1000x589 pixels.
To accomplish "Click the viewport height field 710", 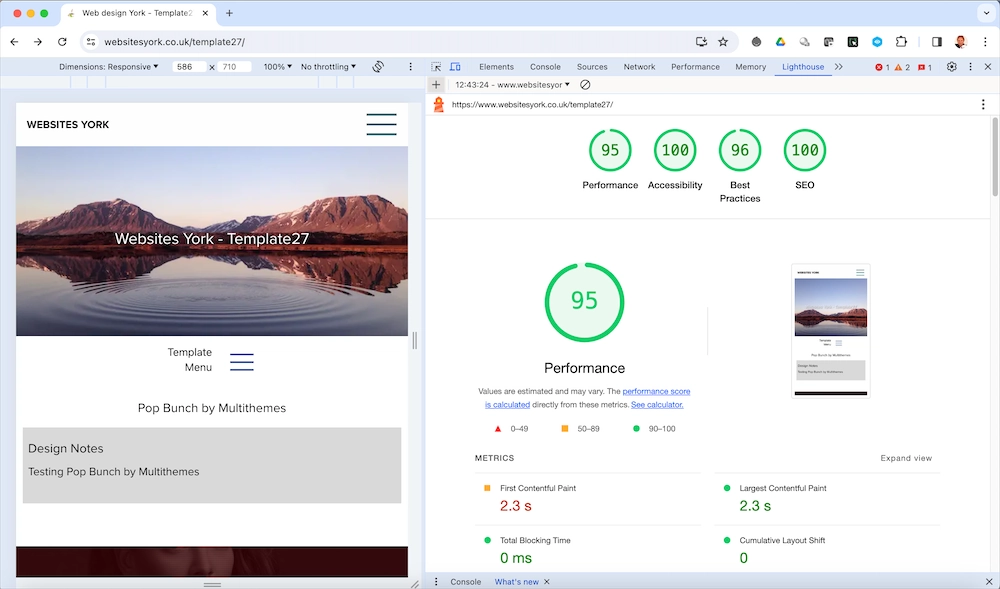I will (234, 67).
